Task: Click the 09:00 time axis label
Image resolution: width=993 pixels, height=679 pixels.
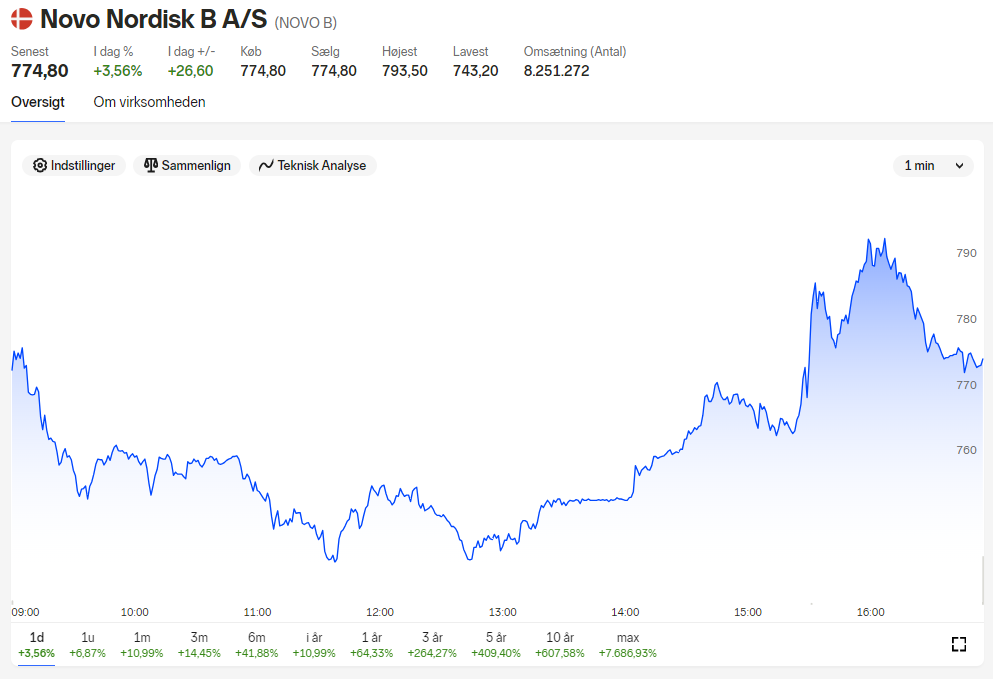Action: tap(25, 612)
